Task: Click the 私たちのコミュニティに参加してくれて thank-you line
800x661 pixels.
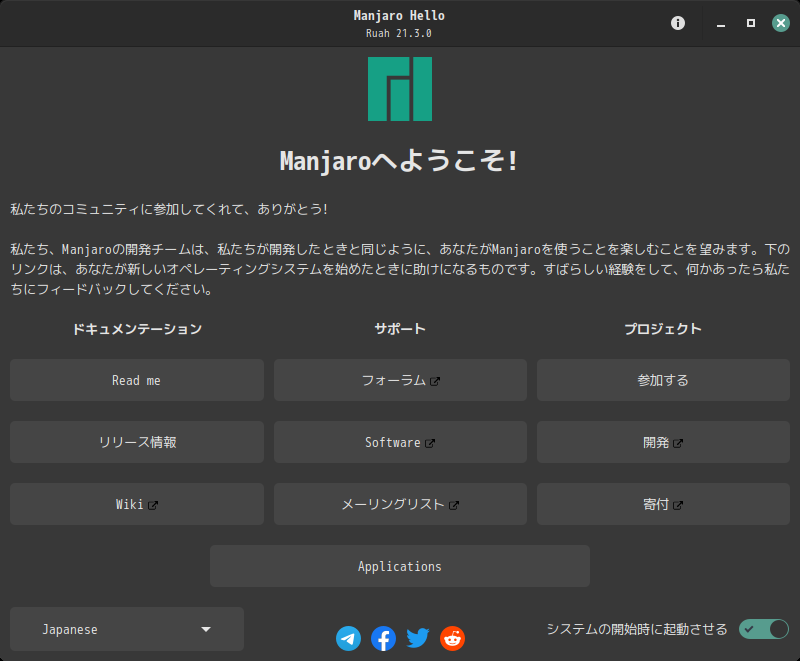Action: click(x=169, y=209)
